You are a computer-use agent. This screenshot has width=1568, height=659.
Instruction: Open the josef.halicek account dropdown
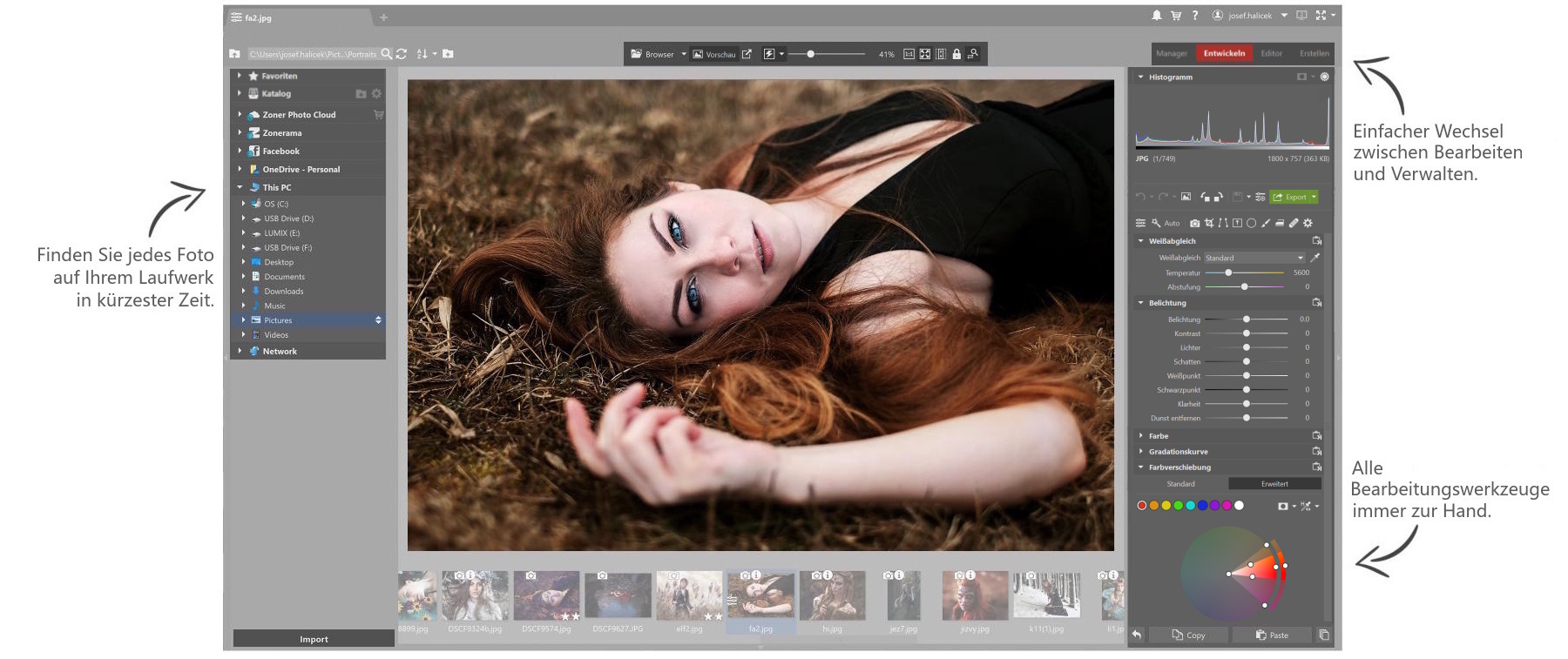1284,16
